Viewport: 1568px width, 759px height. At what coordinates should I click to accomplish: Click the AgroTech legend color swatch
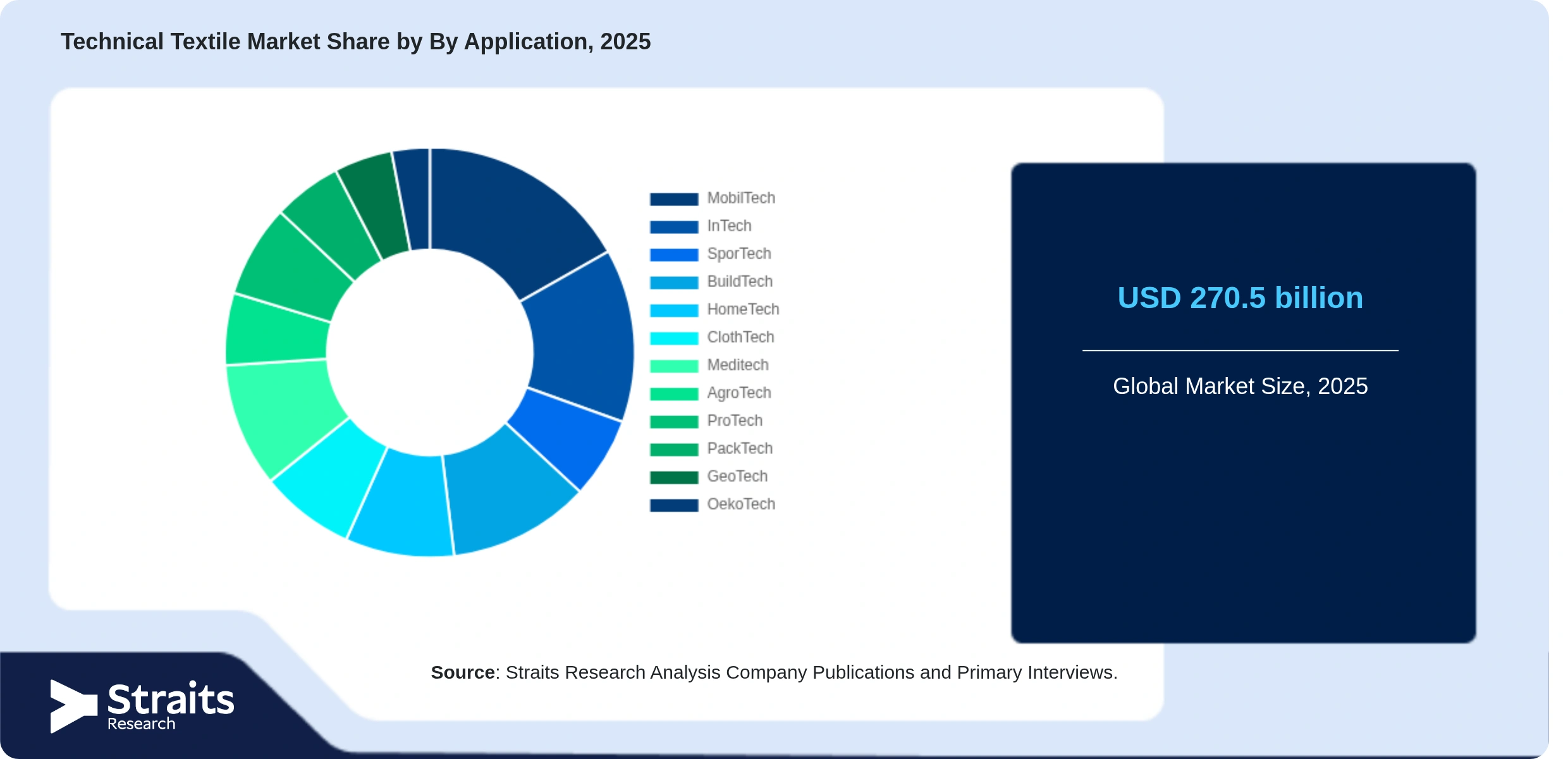(x=674, y=393)
